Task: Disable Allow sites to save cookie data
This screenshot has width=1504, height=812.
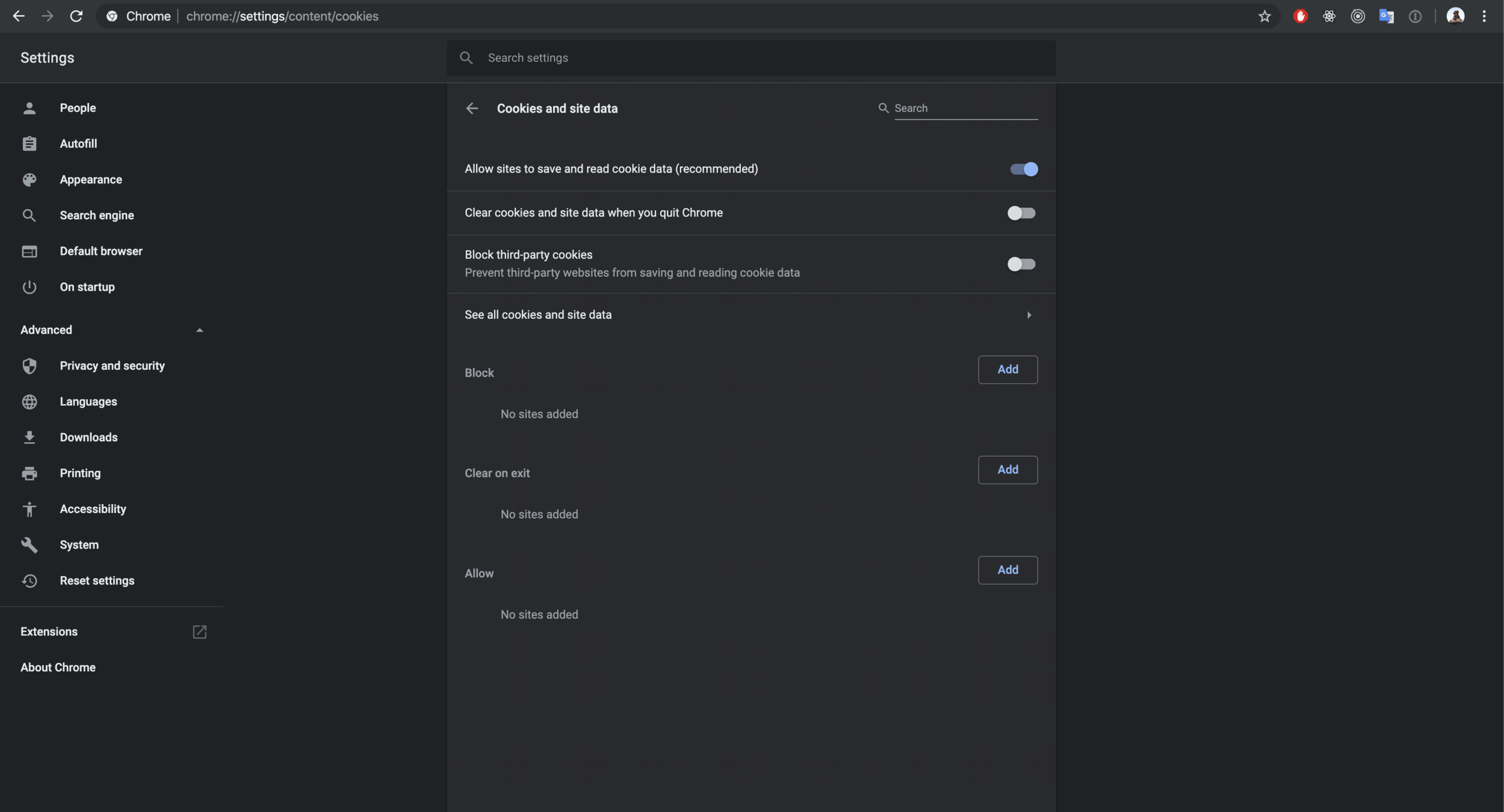Action: (1023, 169)
